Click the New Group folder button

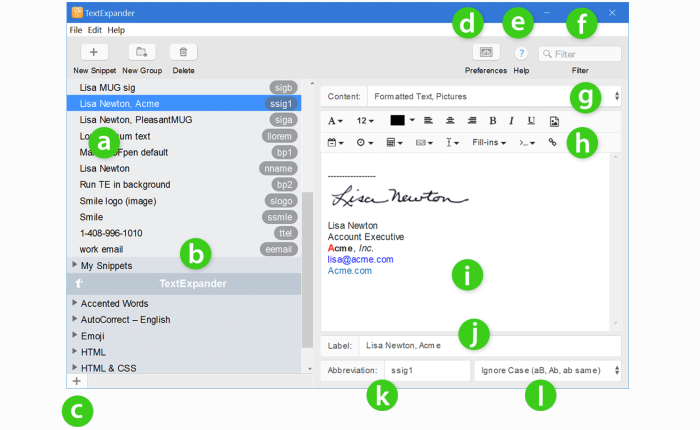pos(142,52)
